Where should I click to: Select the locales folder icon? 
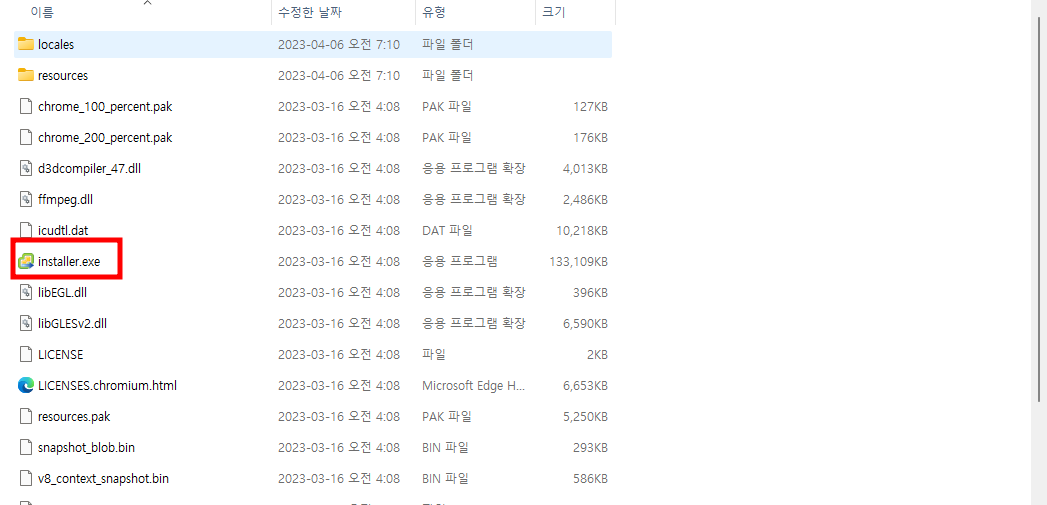tap(26, 44)
